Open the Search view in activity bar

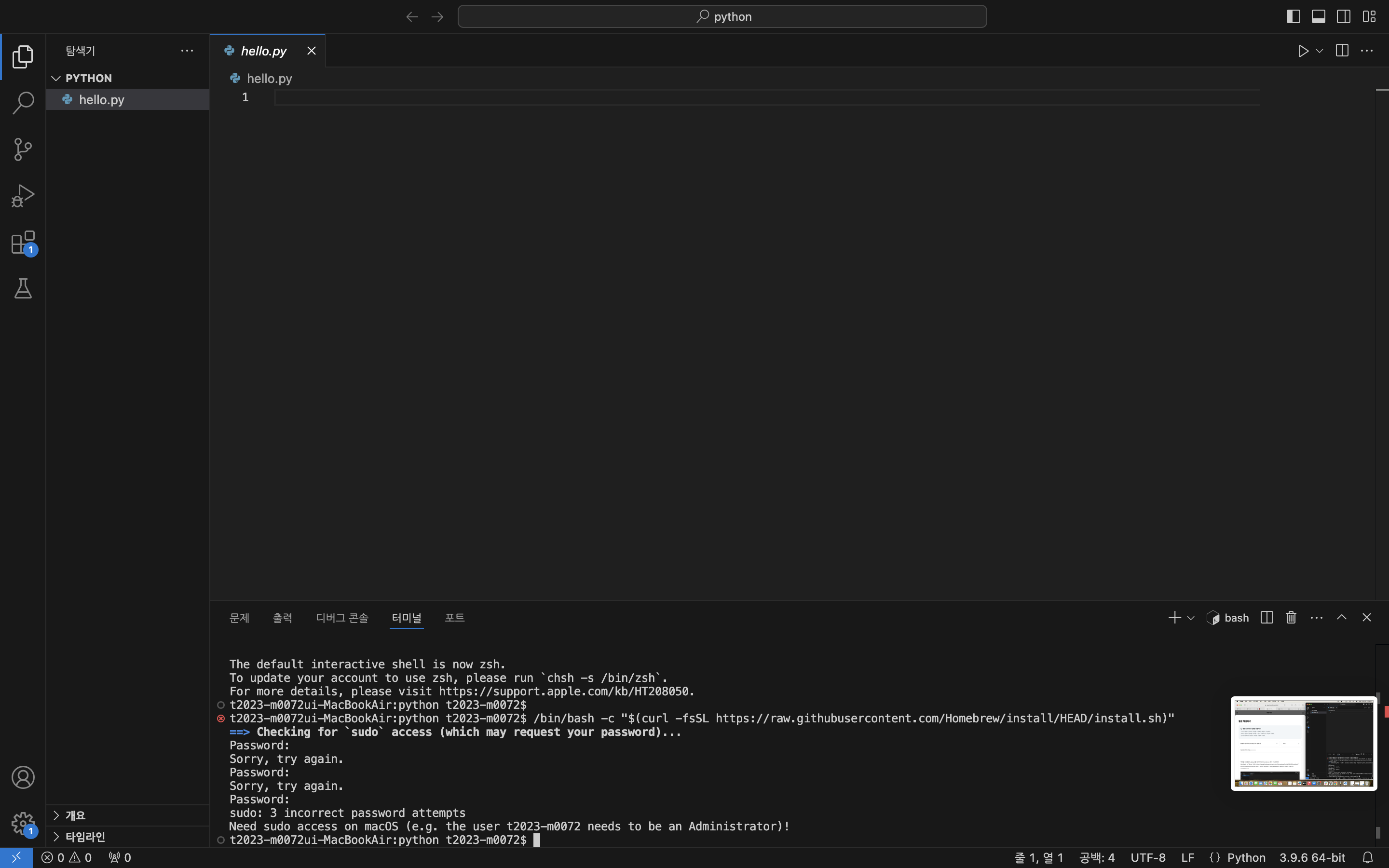pos(22,103)
